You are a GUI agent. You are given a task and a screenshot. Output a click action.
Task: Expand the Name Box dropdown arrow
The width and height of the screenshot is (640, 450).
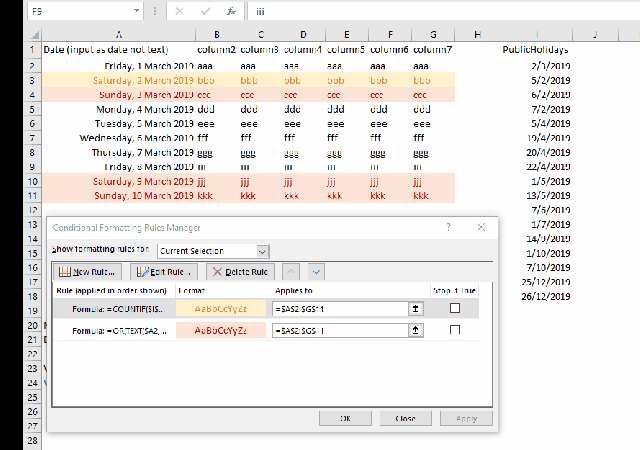[136, 11]
